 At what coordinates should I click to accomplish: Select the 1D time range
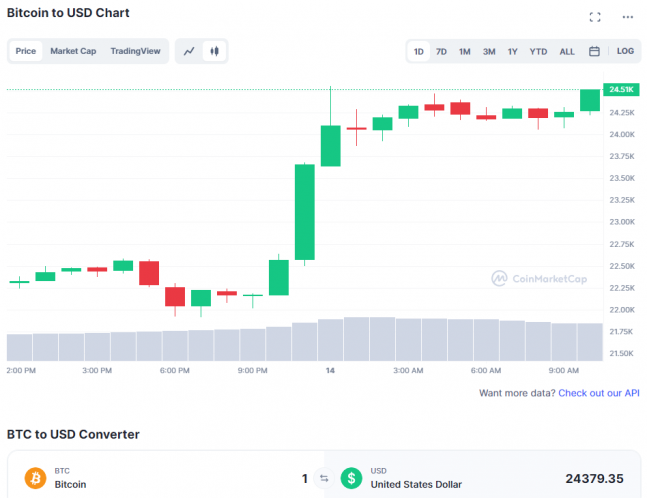(419, 51)
